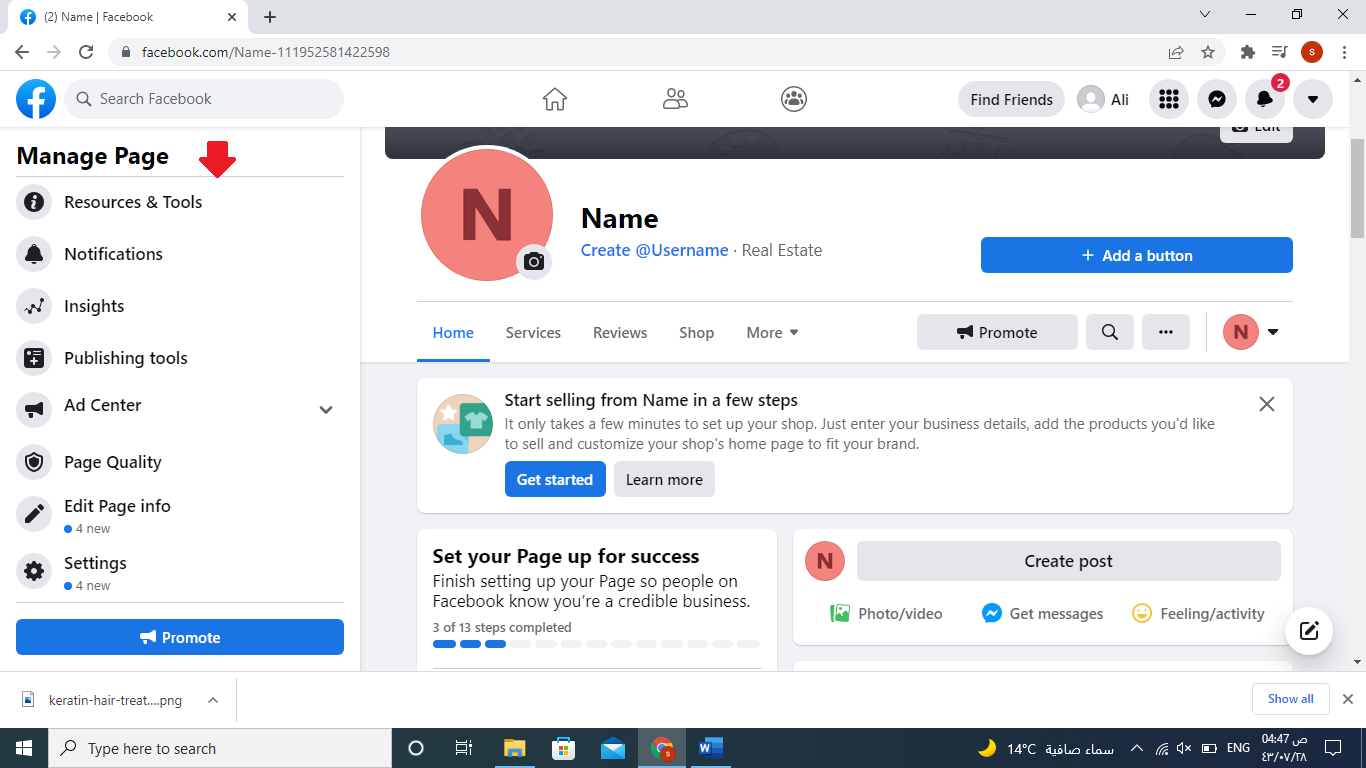1366x768 pixels.
Task: Click the Create post field
Action: 1068,561
